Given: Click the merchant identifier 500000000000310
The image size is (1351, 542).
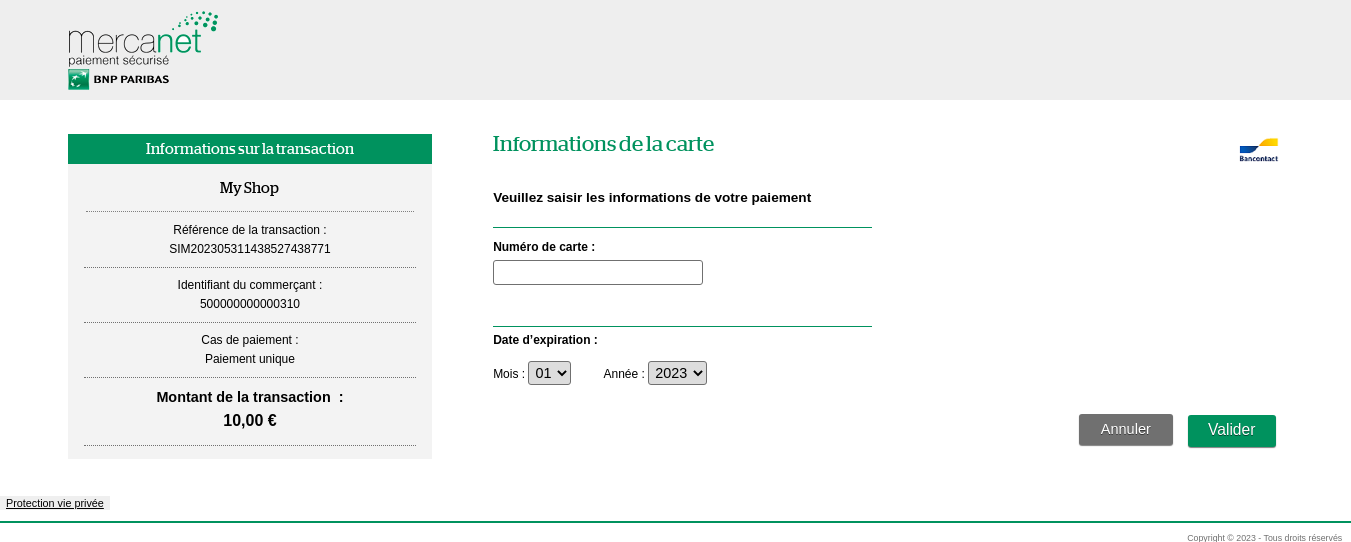Looking at the screenshot, I should 250,304.
